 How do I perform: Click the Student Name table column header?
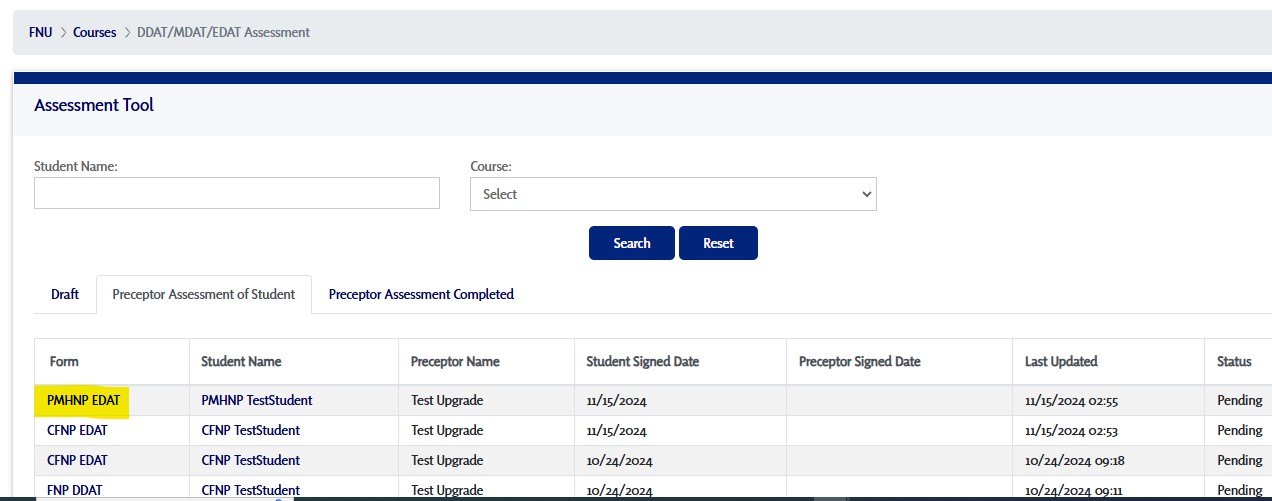(x=241, y=361)
